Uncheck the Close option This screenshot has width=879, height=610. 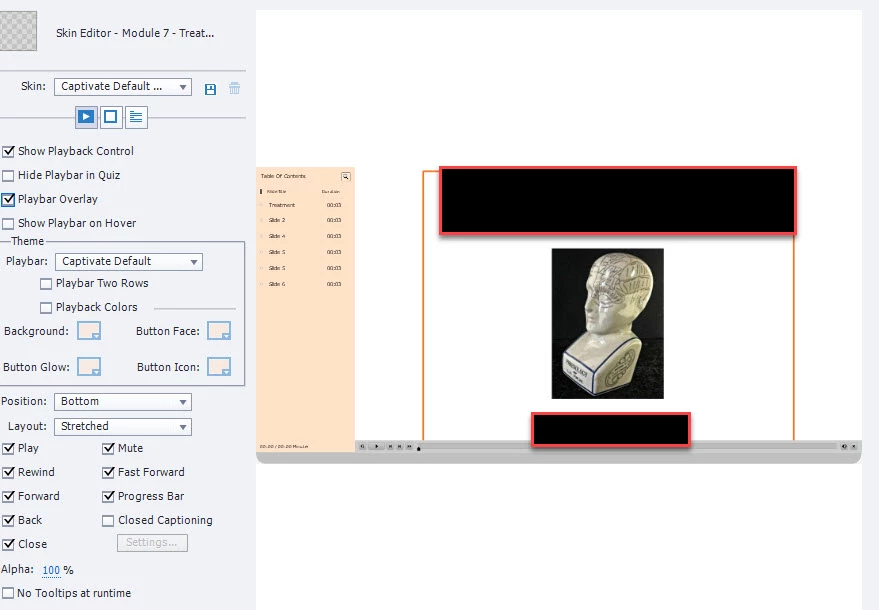[x=8, y=544]
